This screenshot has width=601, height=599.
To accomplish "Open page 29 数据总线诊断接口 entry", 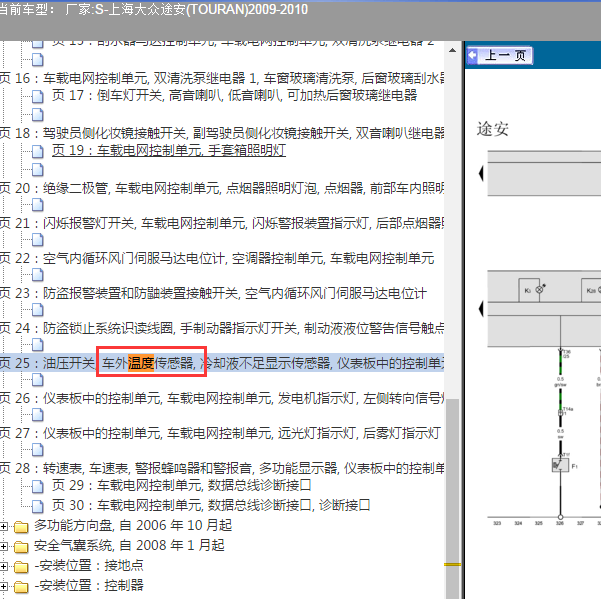I will tap(182, 485).
